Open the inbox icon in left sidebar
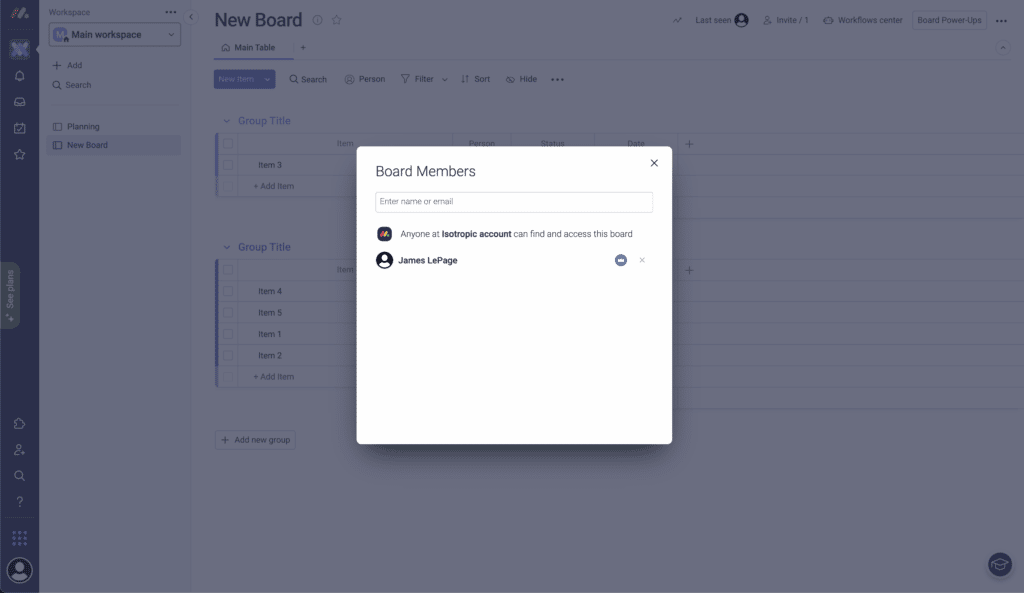 pyautogui.click(x=19, y=101)
